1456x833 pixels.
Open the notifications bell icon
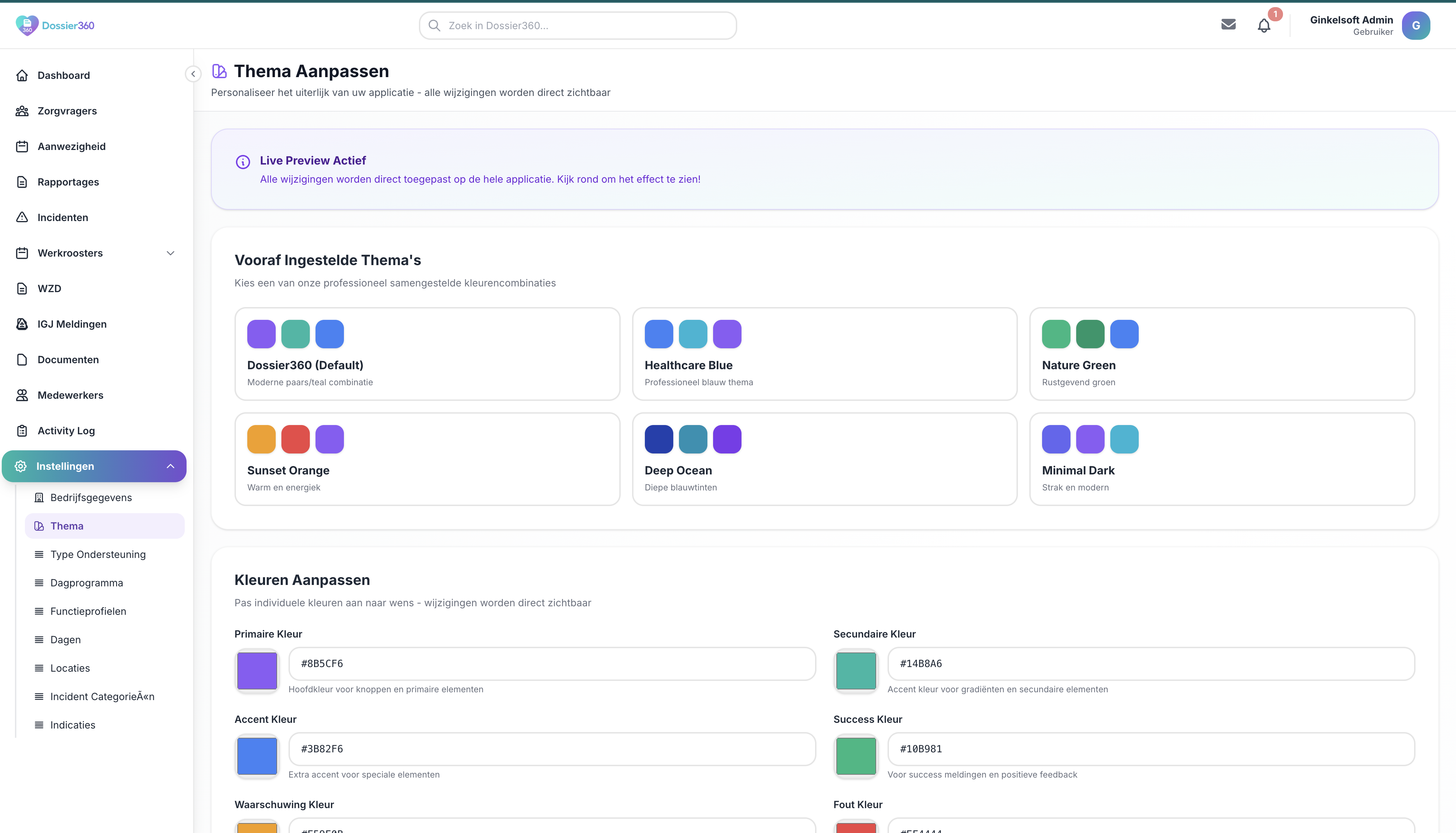[x=1263, y=26]
